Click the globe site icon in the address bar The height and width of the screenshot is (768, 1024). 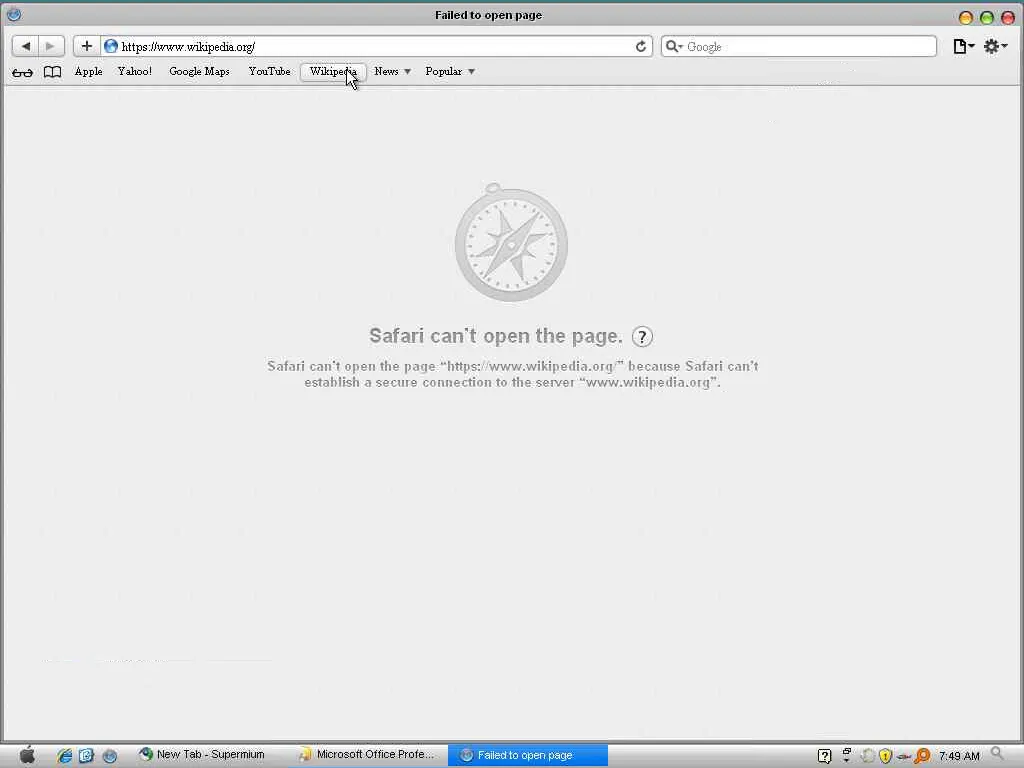111,46
